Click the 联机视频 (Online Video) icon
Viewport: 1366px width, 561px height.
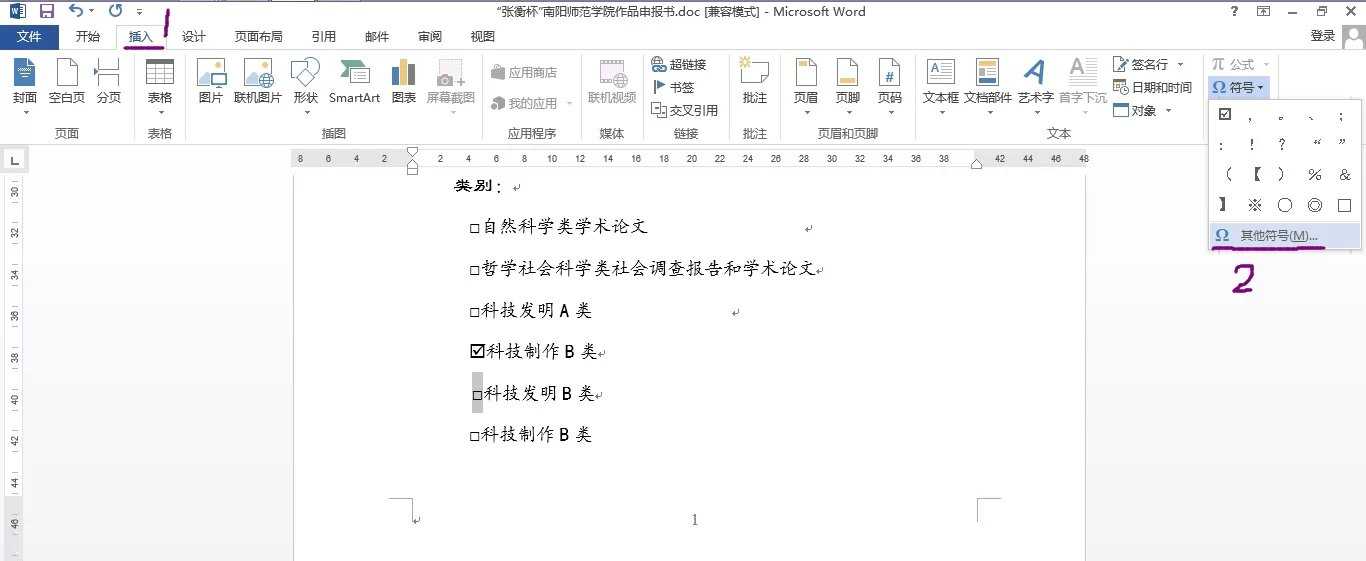click(612, 82)
